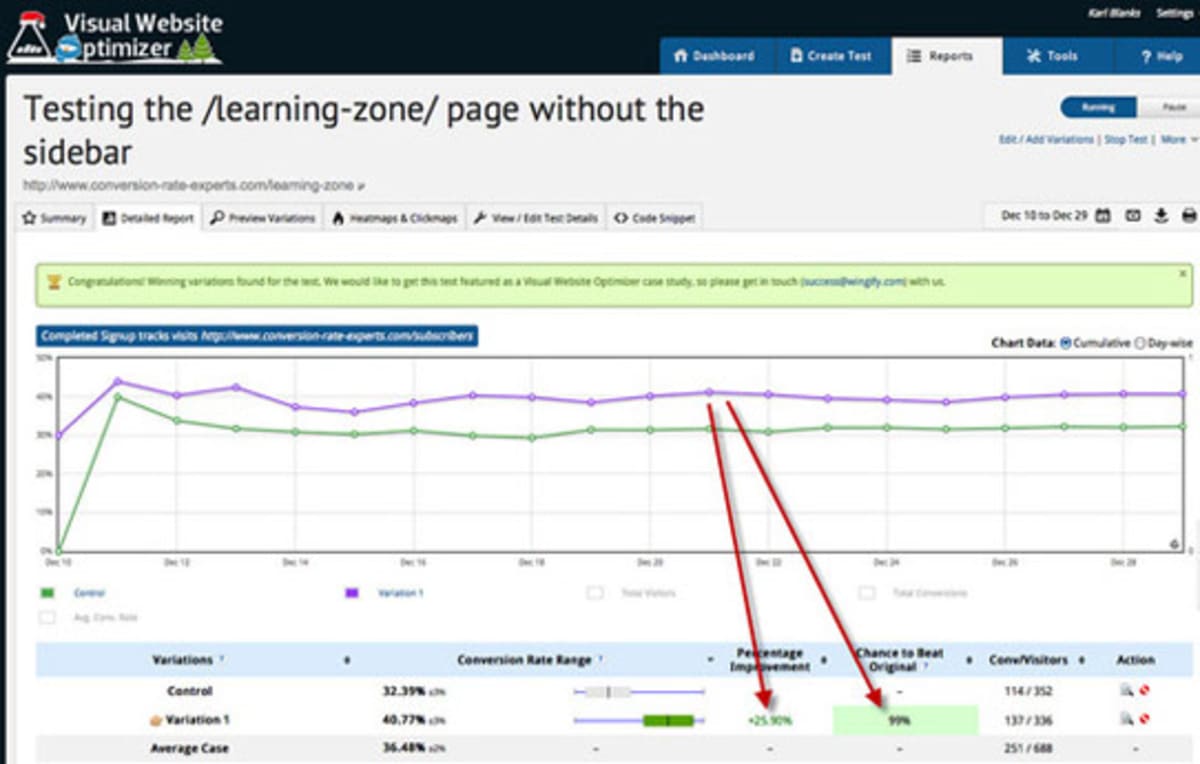This screenshot has height=764, width=1200.
Task: Click the Variation 1 green conversion range bar
Action: coord(669,719)
